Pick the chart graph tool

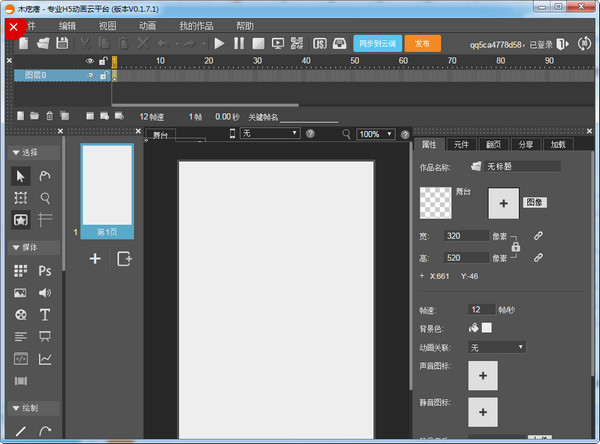[45, 359]
